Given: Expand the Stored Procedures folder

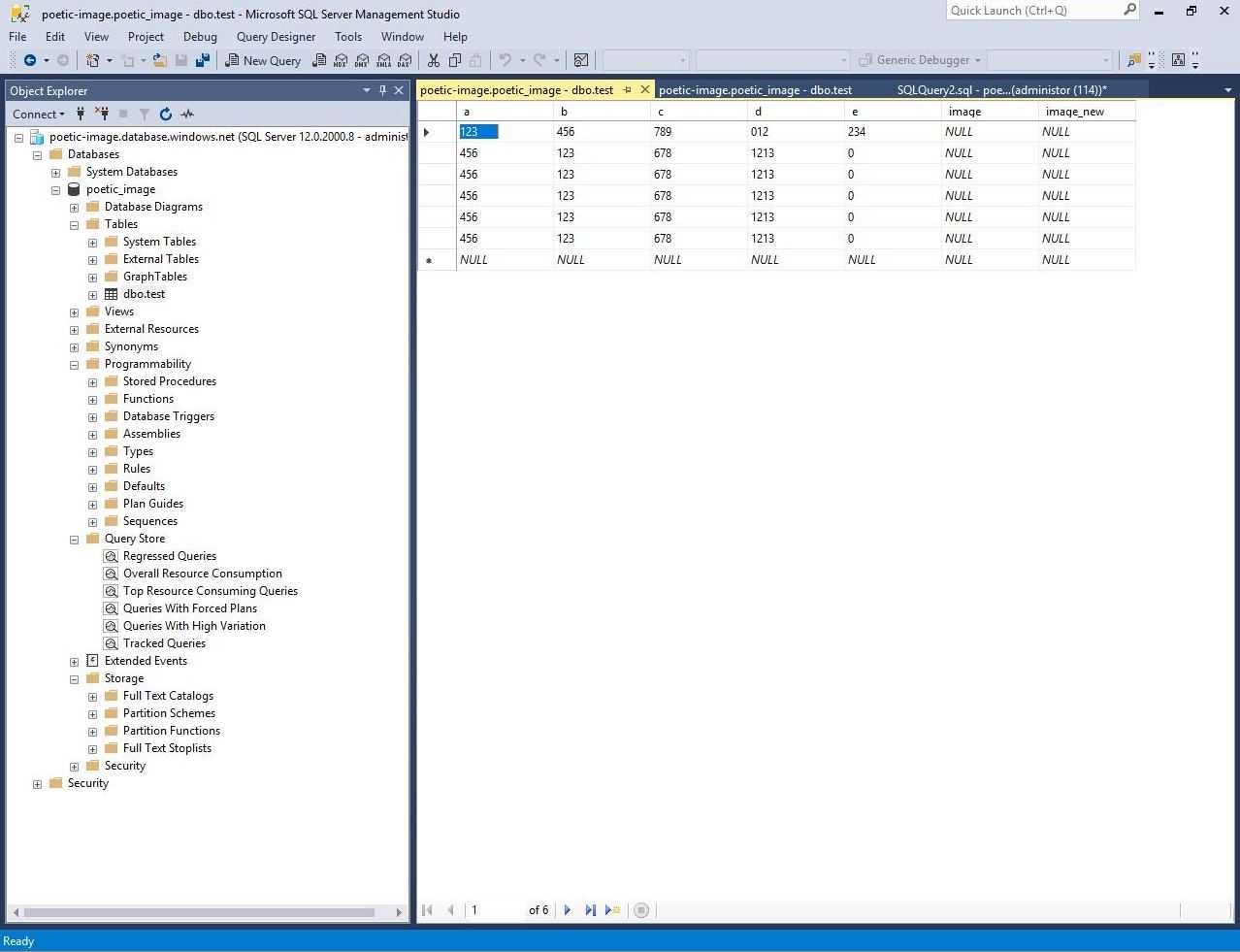Looking at the screenshot, I should [x=92, y=381].
